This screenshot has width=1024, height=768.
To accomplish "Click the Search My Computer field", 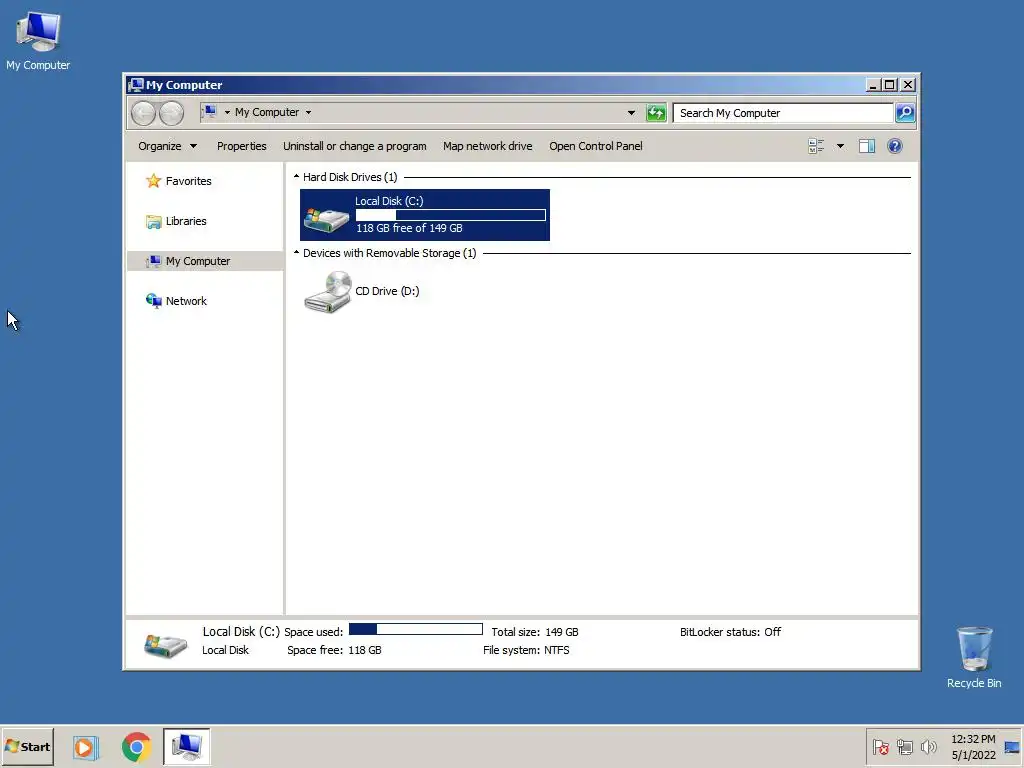I will point(783,113).
